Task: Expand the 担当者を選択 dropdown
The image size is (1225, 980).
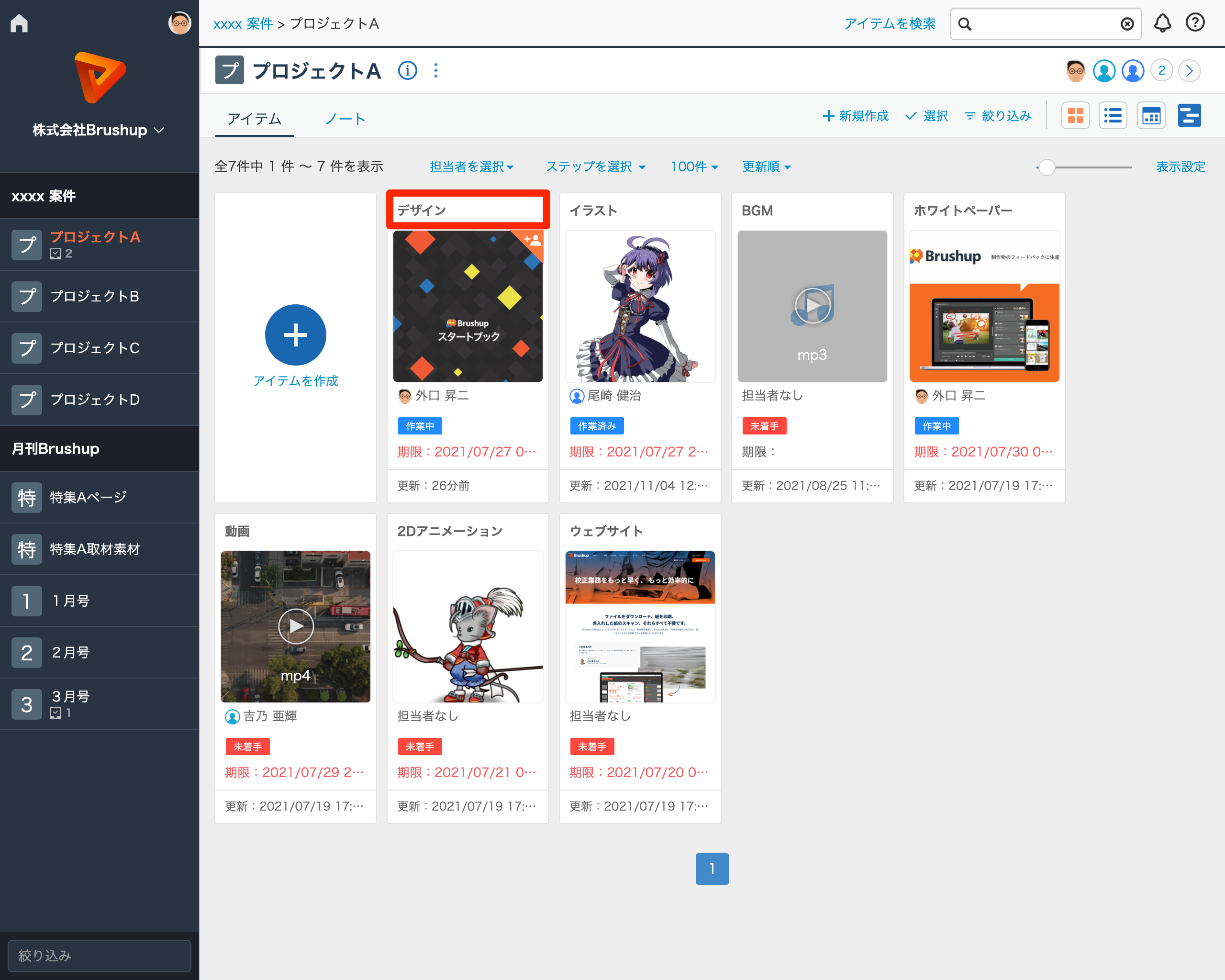Action: pyautogui.click(x=472, y=167)
